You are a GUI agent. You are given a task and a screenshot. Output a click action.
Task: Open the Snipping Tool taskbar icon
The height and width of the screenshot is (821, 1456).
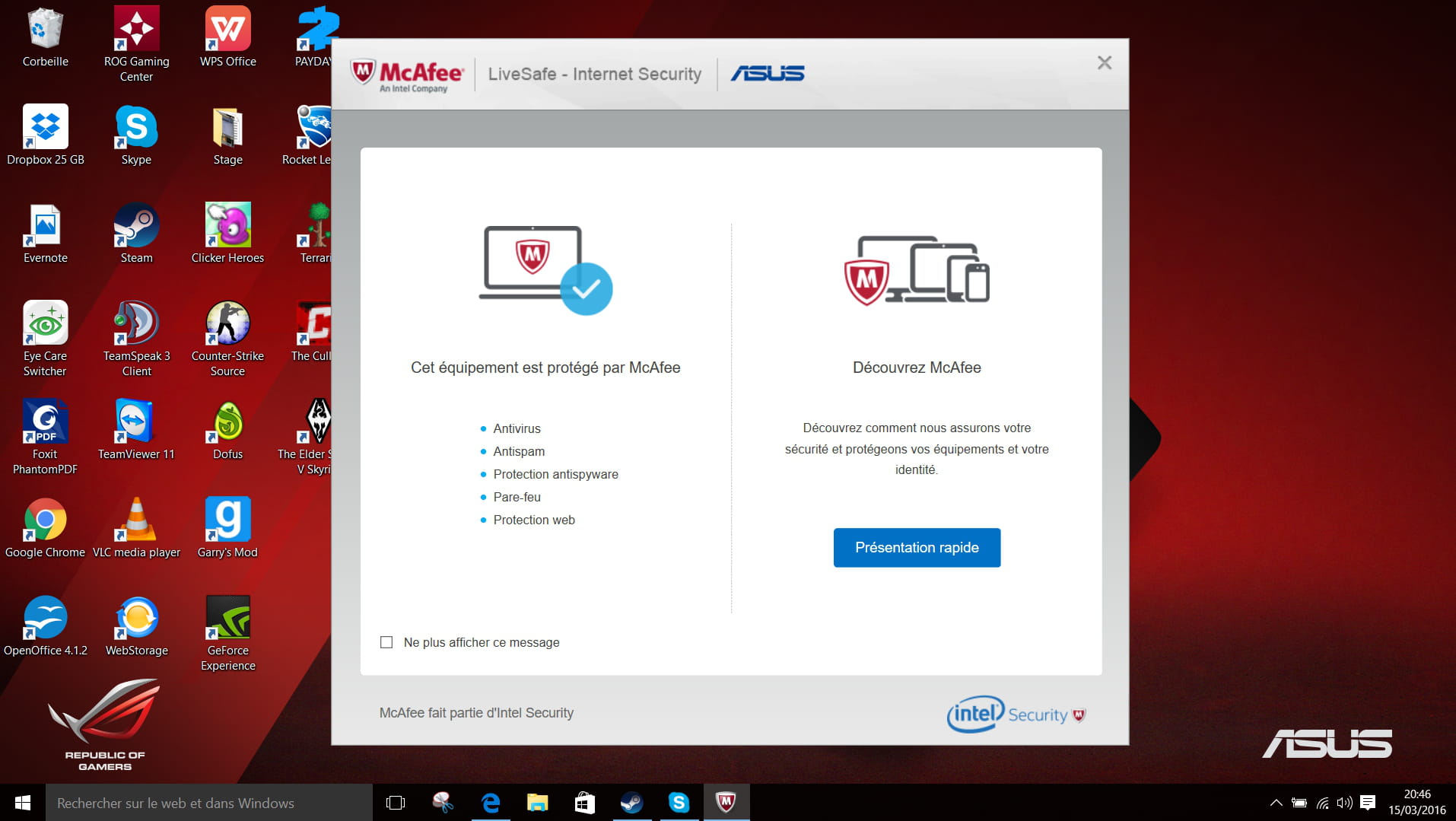pyautogui.click(x=443, y=803)
